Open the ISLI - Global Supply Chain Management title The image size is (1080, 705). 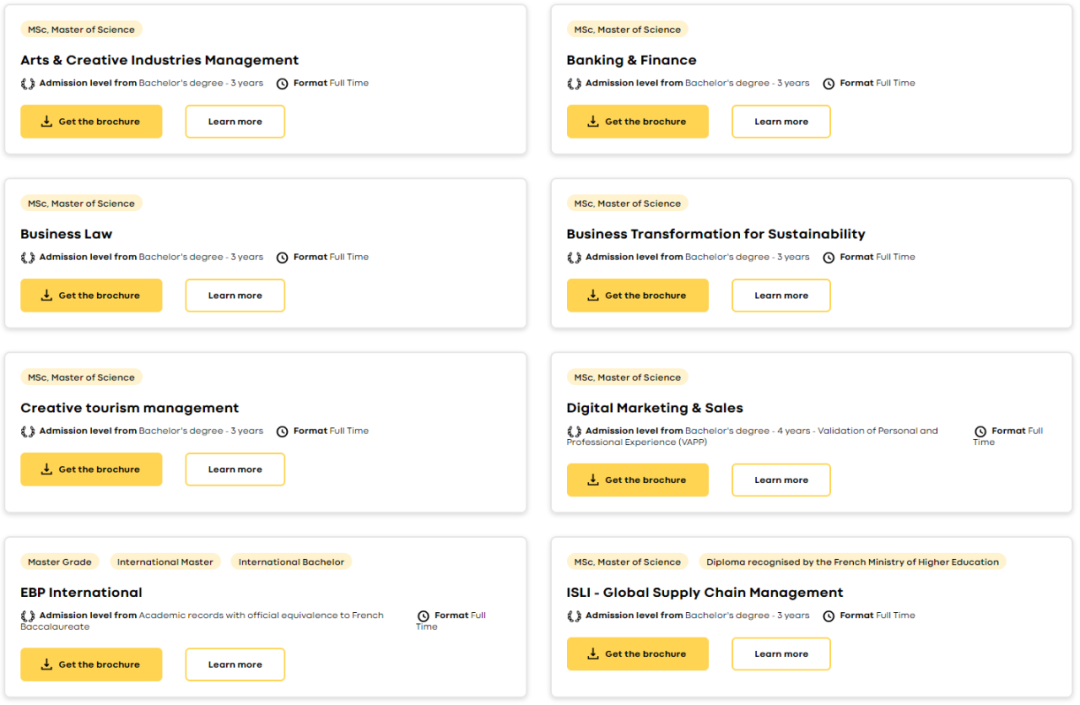click(x=704, y=593)
